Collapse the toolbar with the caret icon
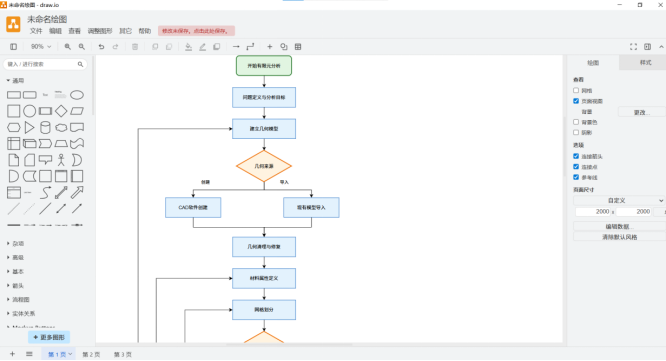 click(x=661, y=47)
